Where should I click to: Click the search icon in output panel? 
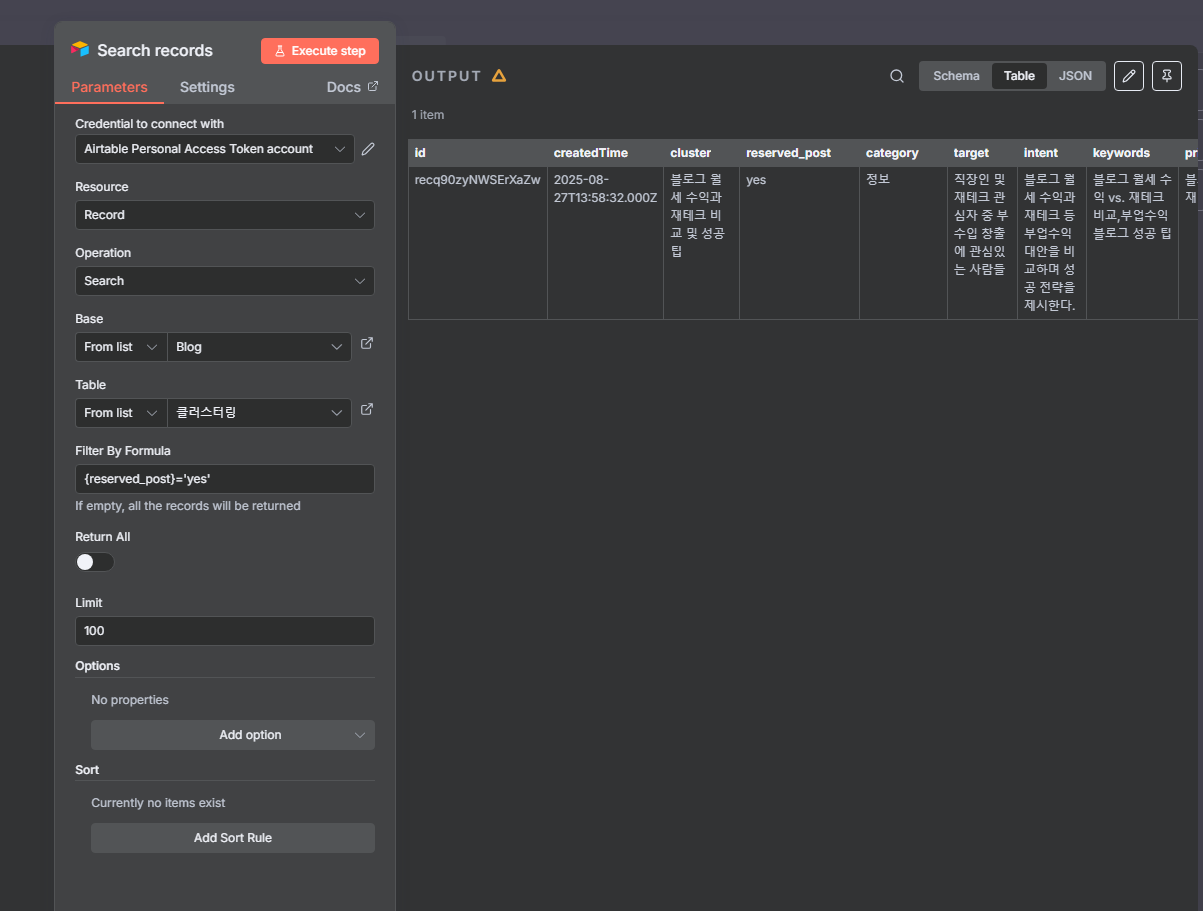897,76
